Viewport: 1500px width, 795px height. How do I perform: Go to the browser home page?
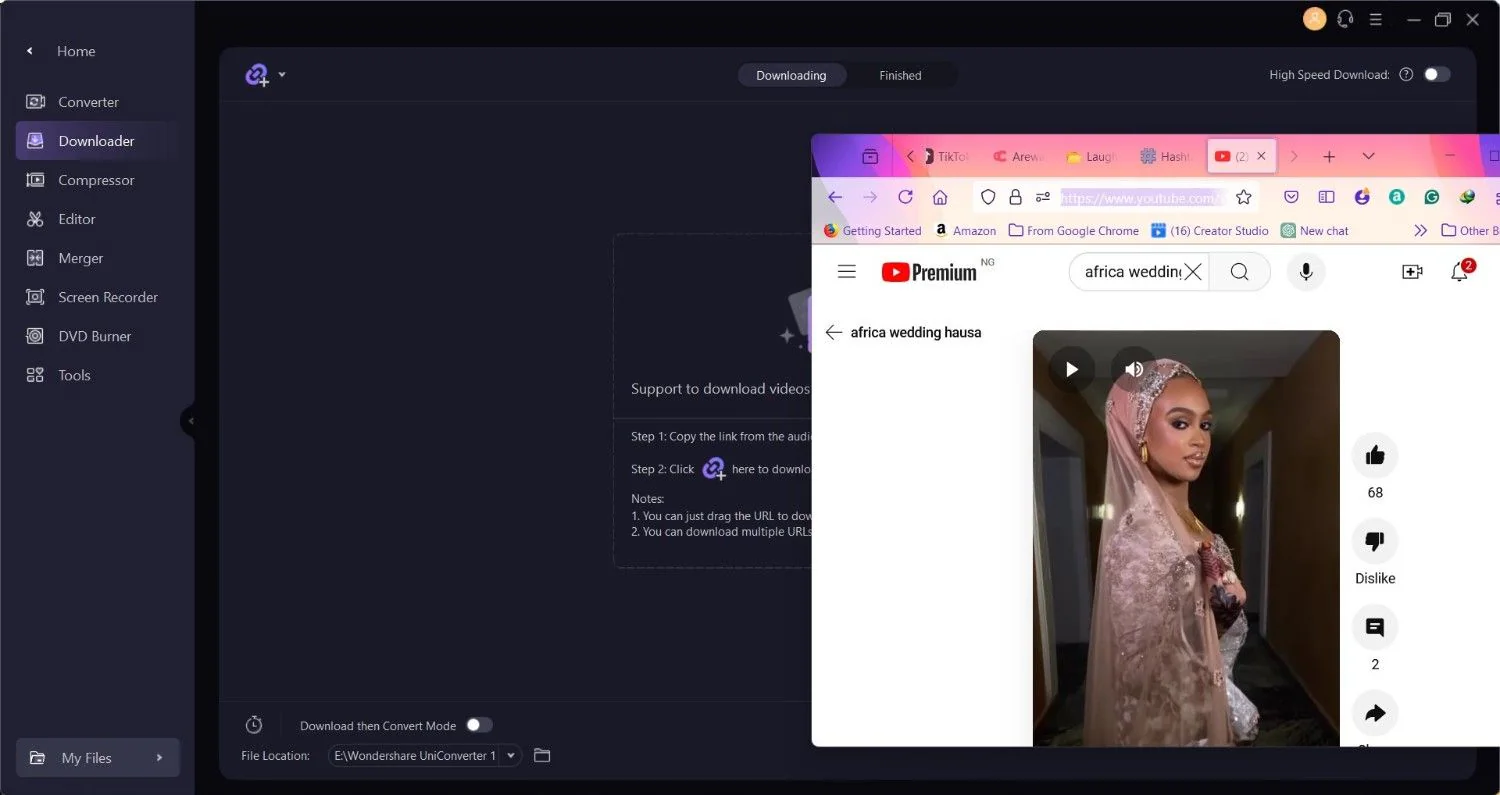[940, 197]
